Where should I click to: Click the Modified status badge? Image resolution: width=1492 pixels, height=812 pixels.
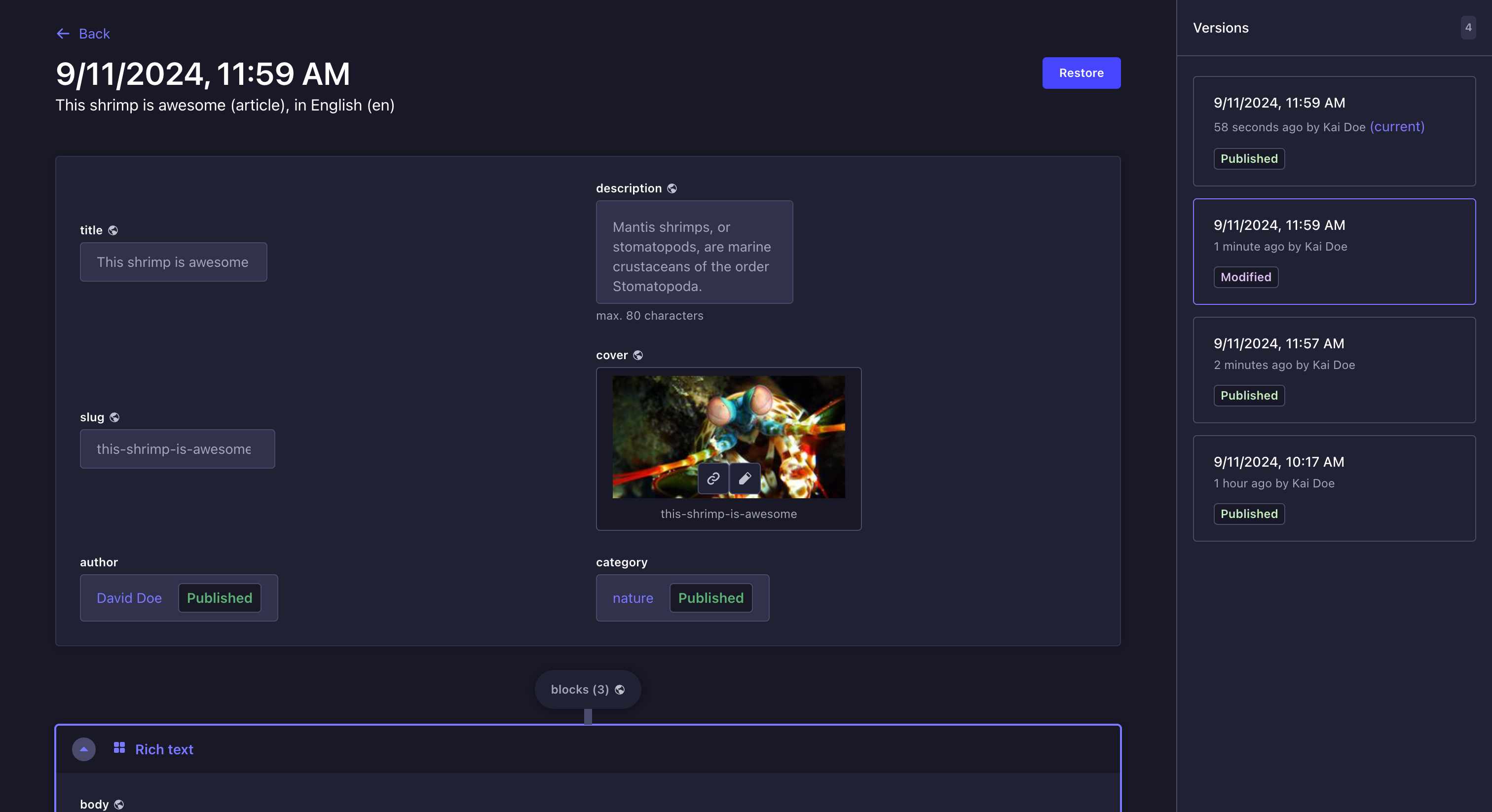[x=1245, y=277]
